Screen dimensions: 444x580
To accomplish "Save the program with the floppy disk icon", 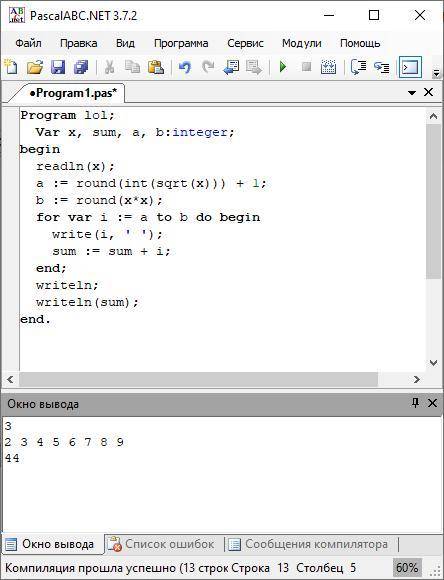I will click(x=58, y=67).
